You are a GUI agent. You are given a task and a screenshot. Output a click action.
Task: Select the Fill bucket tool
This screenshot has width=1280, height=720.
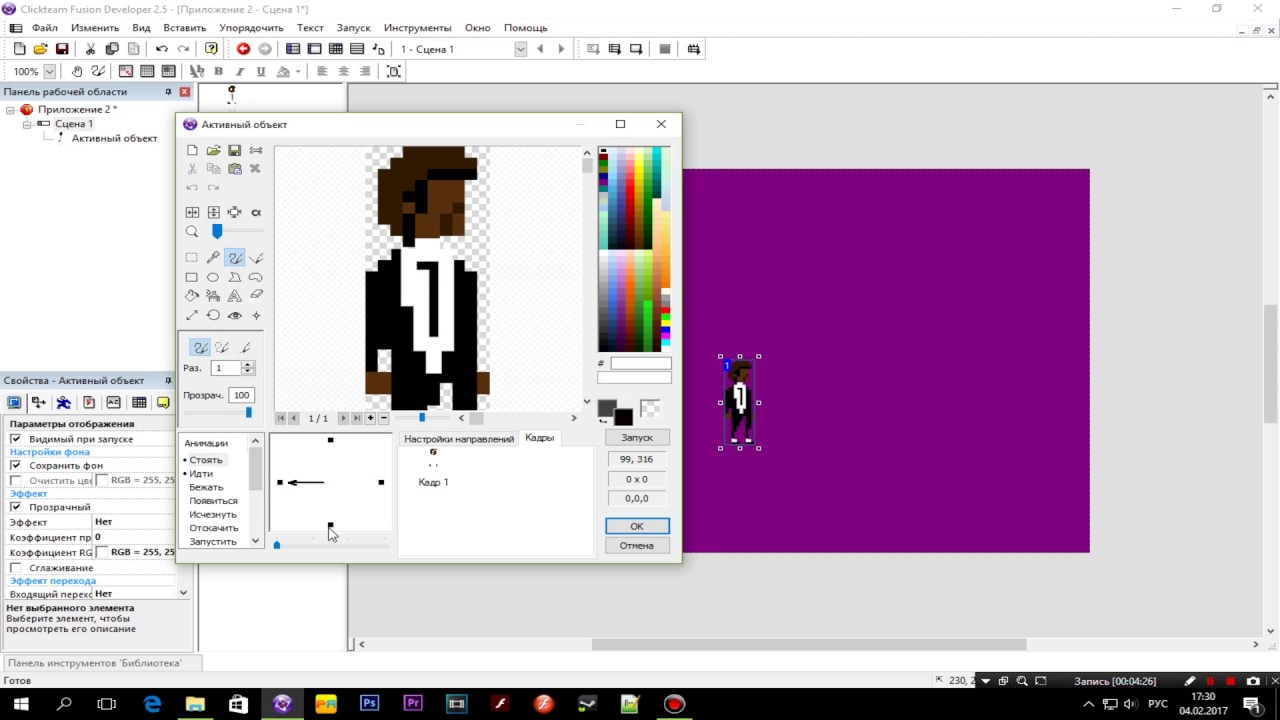[192, 296]
